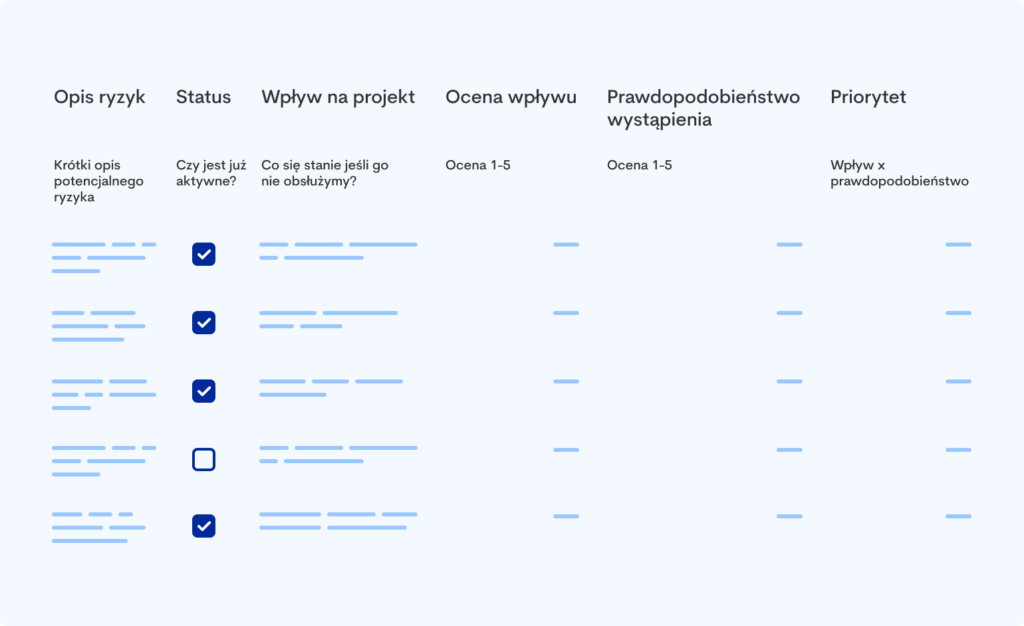Click the first row Priorytet value
Screen dimensions: 1024x626
pos(958,244)
